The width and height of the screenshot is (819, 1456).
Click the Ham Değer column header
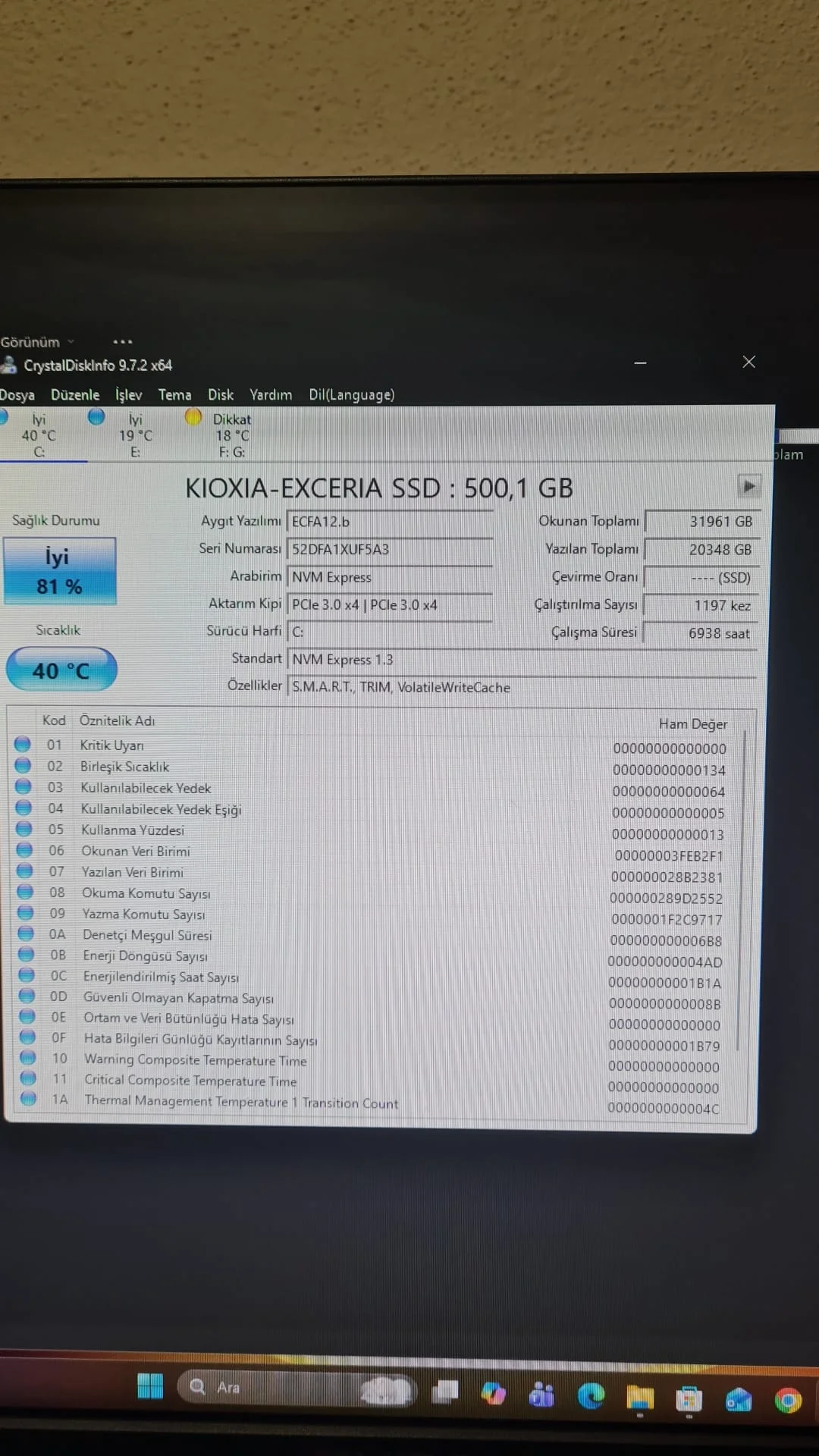pyautogui.click(x=692, y=724)
